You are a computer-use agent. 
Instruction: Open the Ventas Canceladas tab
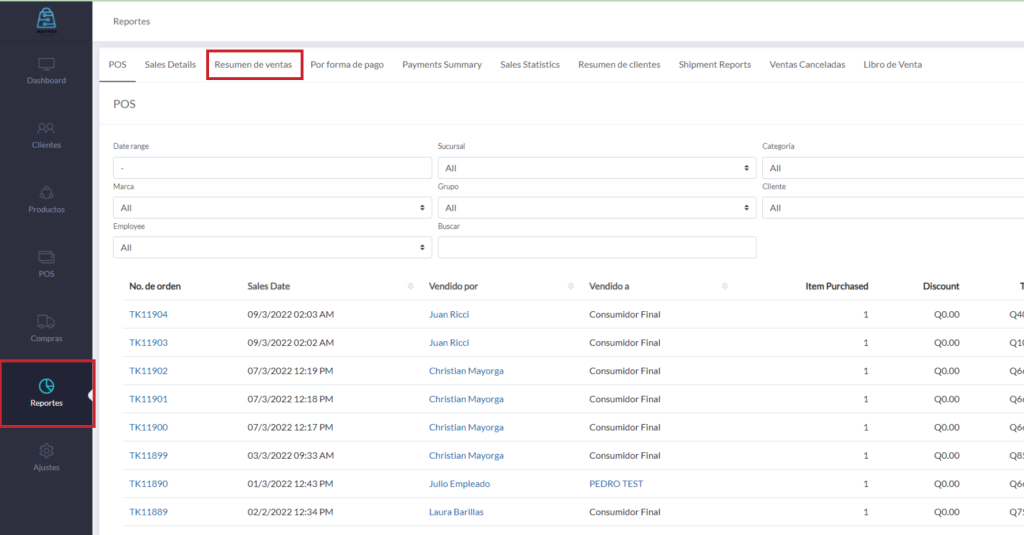point(806,65)
